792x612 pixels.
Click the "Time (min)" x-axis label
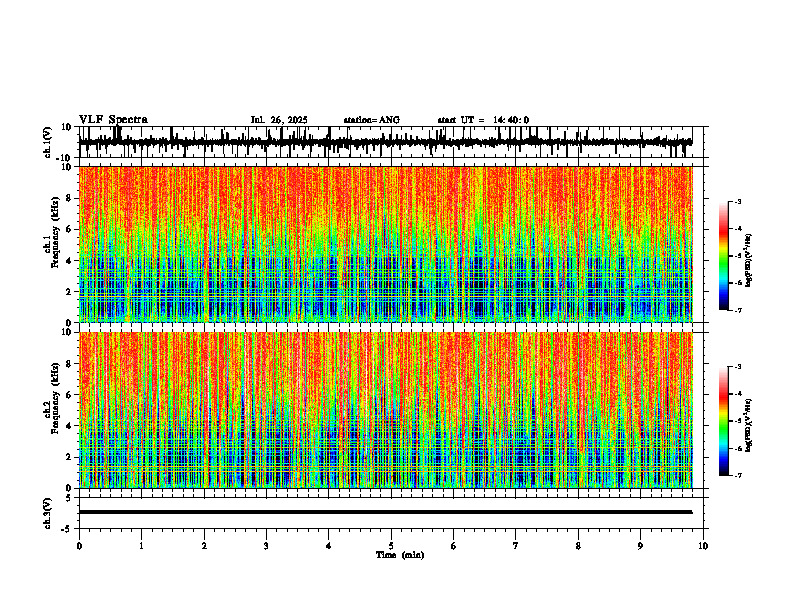400,555
